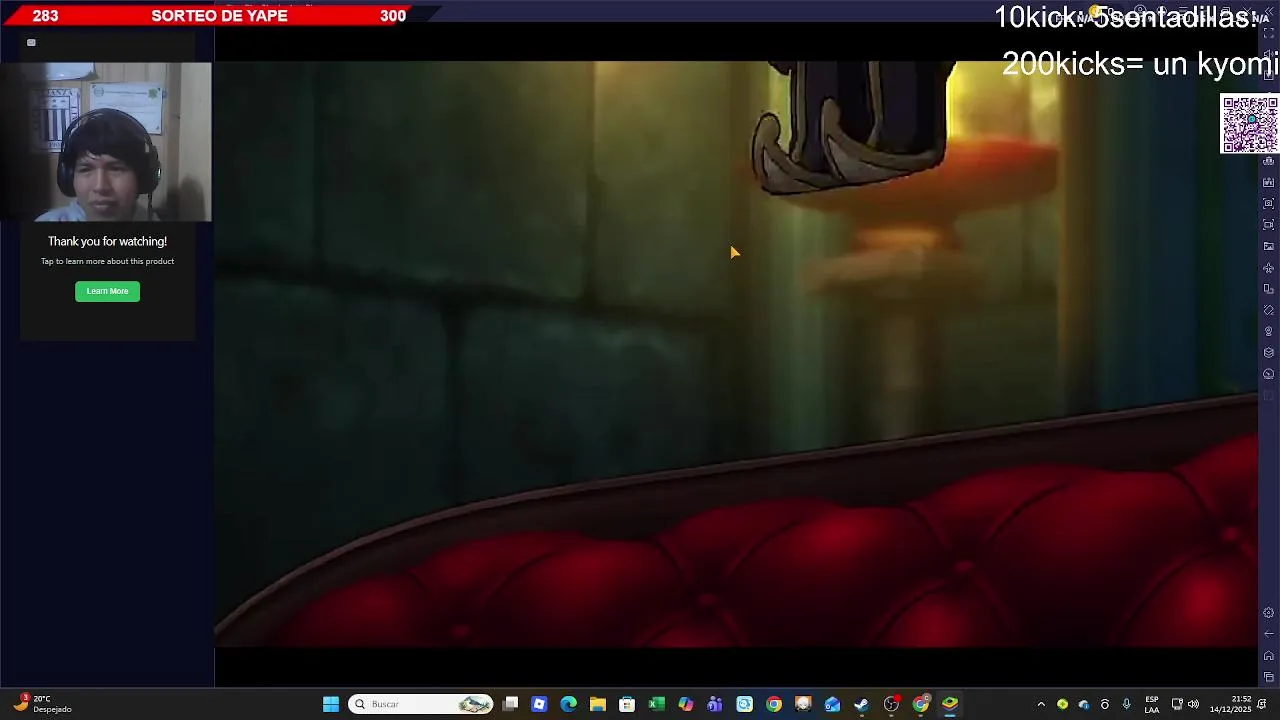Open Microsoft Store from the taskbar
The height and width of the screenshot is (720, 1280).
point(627,704)
